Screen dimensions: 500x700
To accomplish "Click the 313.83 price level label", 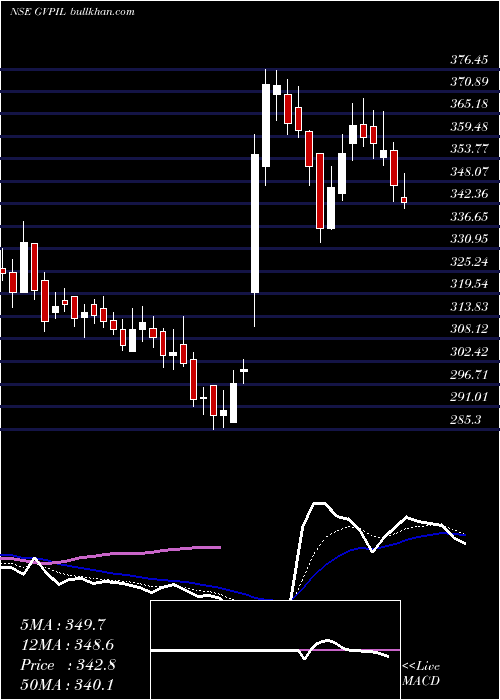I will (469, 307).
